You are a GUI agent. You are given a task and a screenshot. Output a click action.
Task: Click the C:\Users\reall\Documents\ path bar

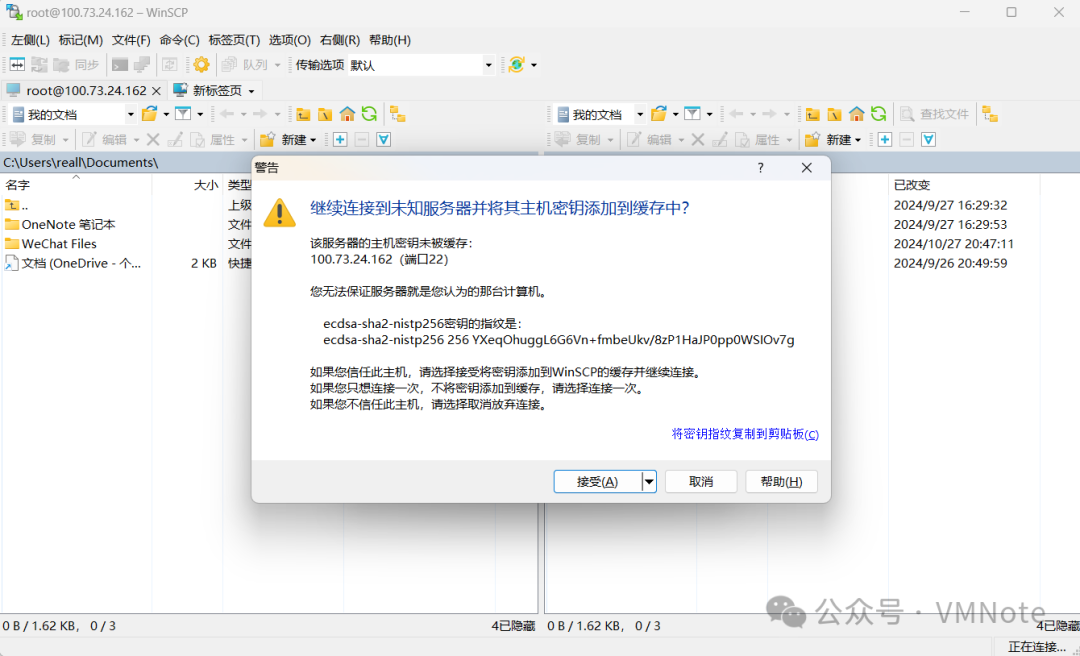point(127,163)
